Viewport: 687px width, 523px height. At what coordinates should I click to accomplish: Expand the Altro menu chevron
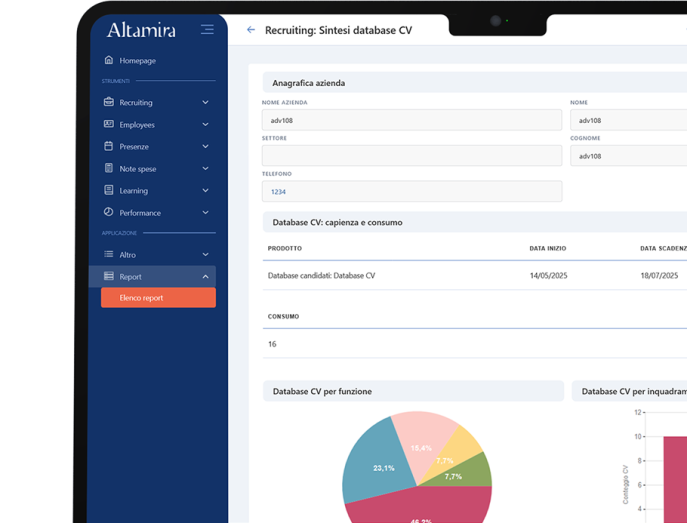point(205,254)
